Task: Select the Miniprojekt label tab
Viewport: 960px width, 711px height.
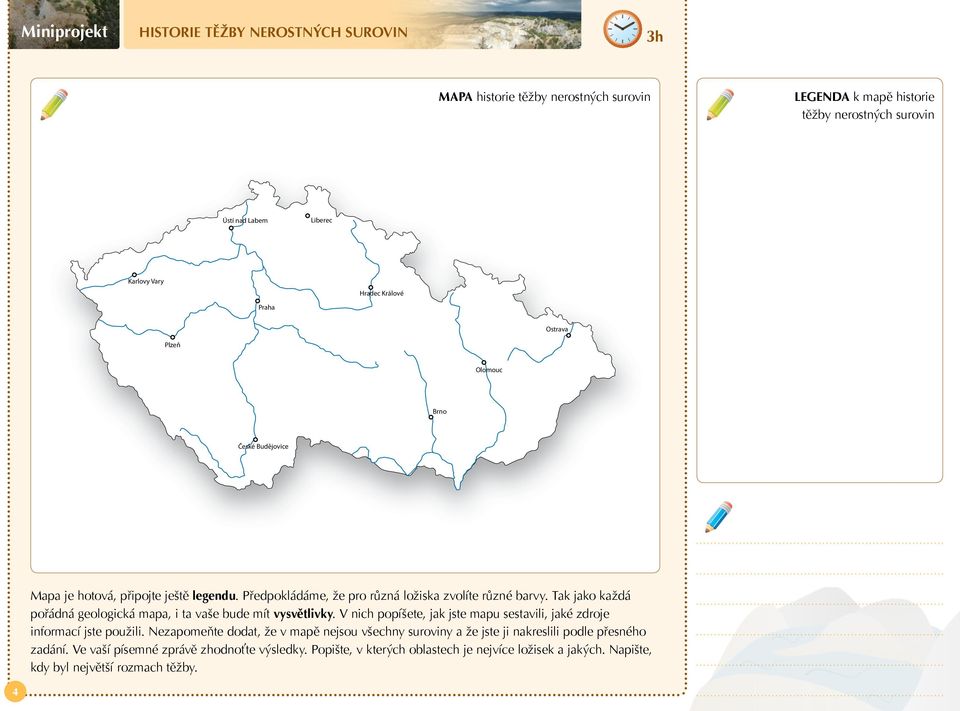Action: point(64,25)
